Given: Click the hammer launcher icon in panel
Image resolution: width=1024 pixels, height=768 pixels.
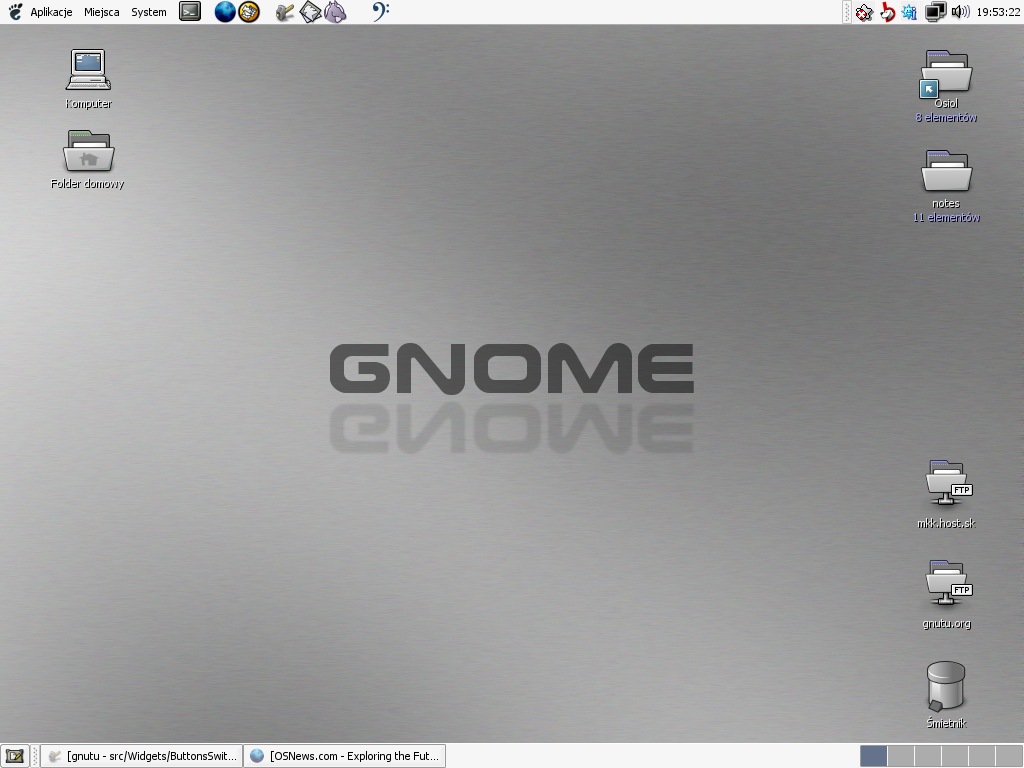Looking at the screenshot, I should click(x=284, y=12).
